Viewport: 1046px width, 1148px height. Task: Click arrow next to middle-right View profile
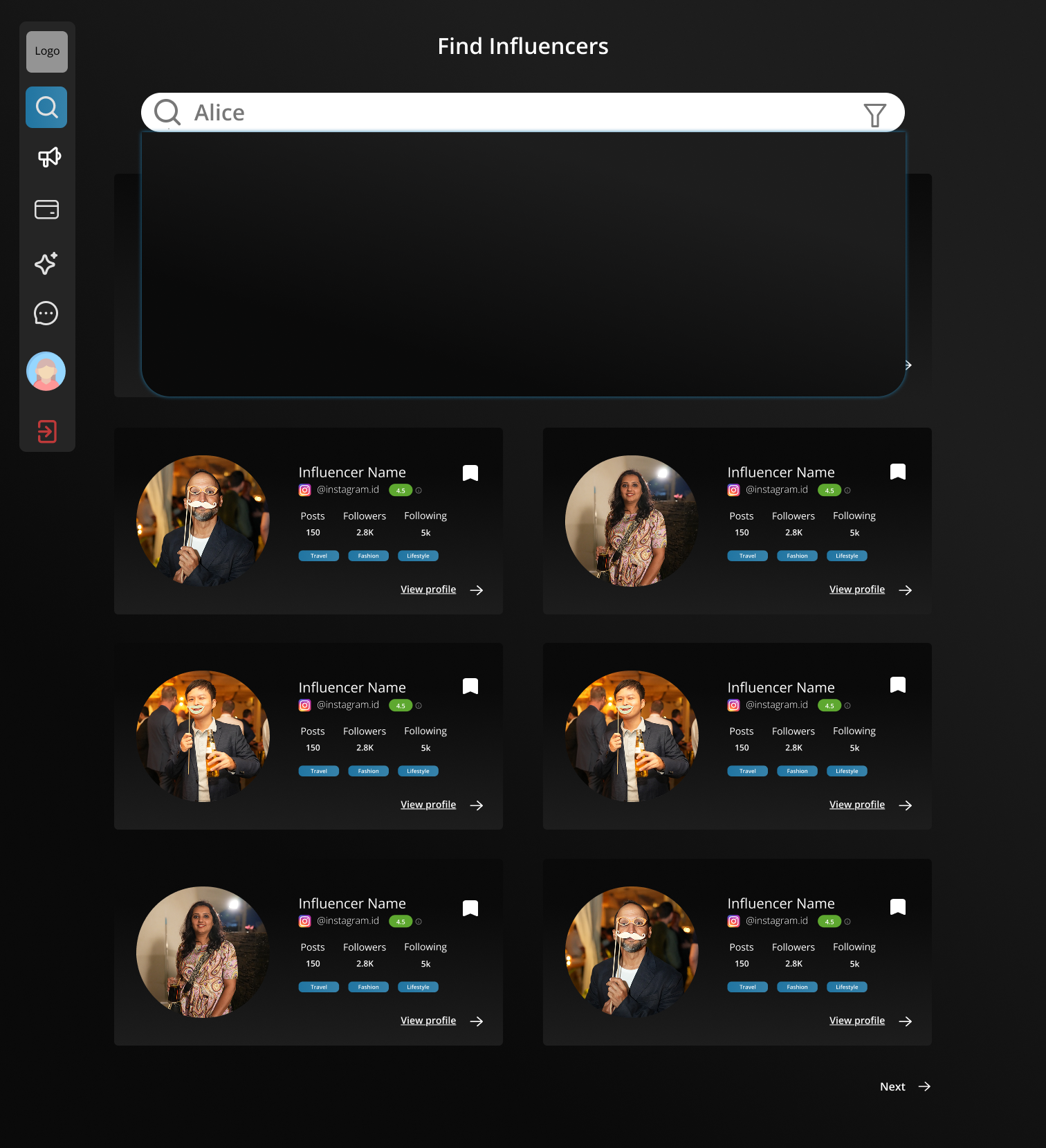pos(906,805)
